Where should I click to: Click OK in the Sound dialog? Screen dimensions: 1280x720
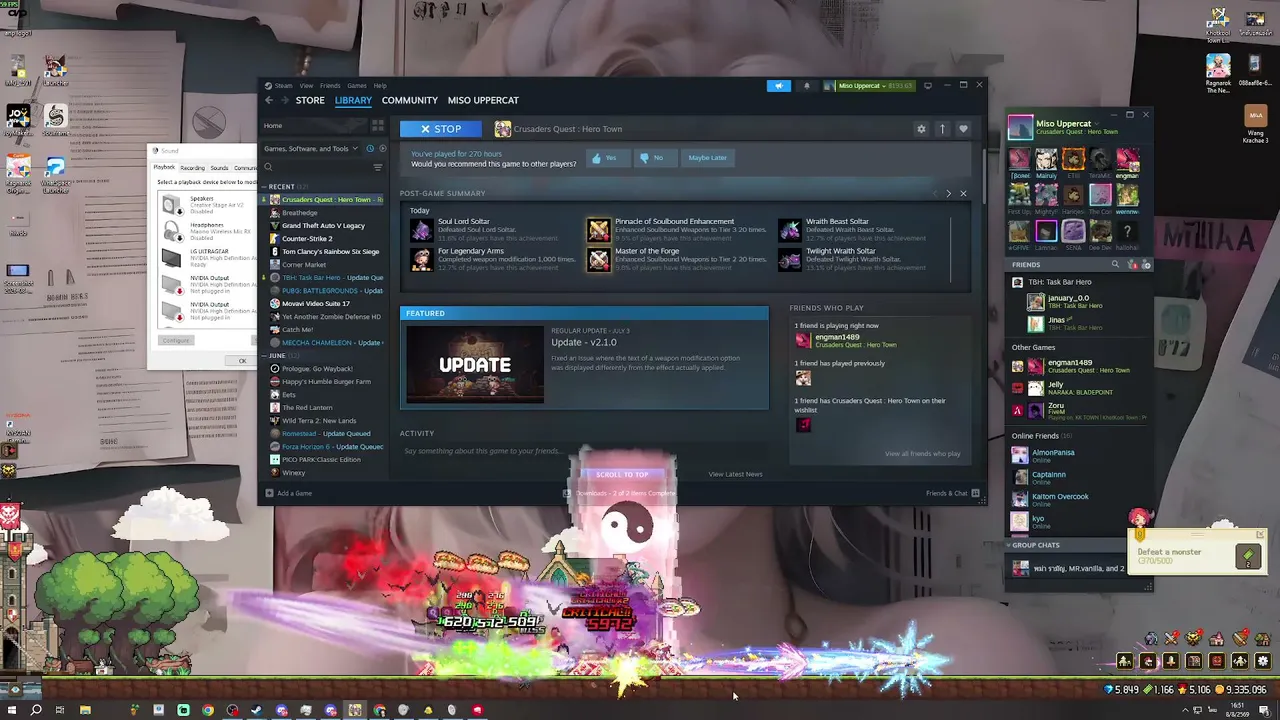click(x=242, y=361)
